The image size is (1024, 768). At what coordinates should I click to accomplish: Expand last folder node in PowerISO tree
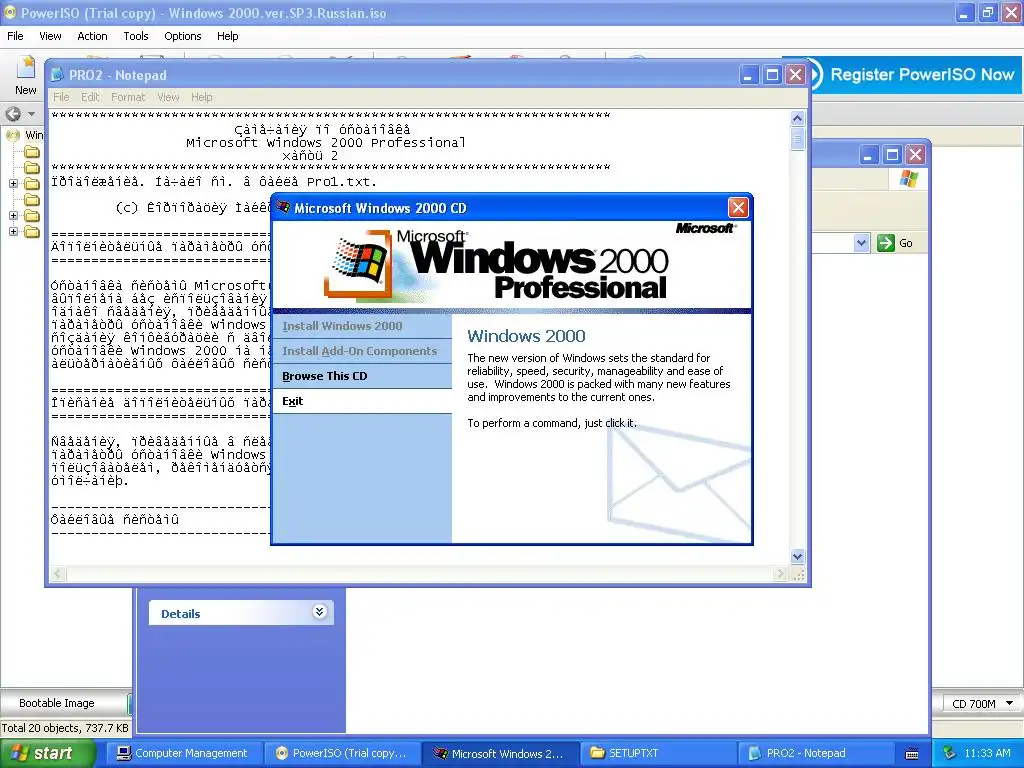pyautogui.click(x=13, y=231)
